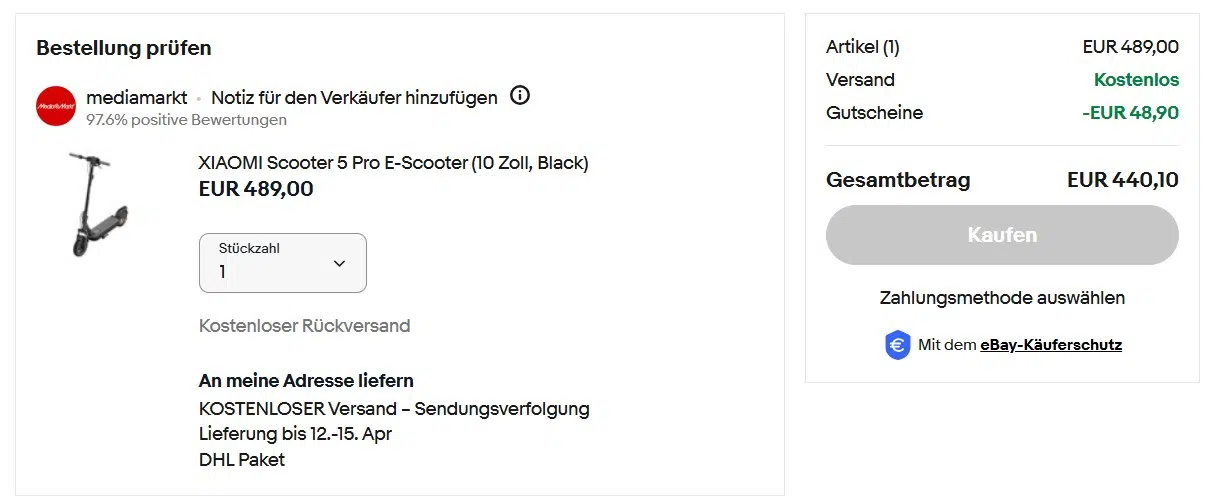Open the eBay-Käuferschutz link
The image size is (1212, 502).
(x=1051, y=345)
